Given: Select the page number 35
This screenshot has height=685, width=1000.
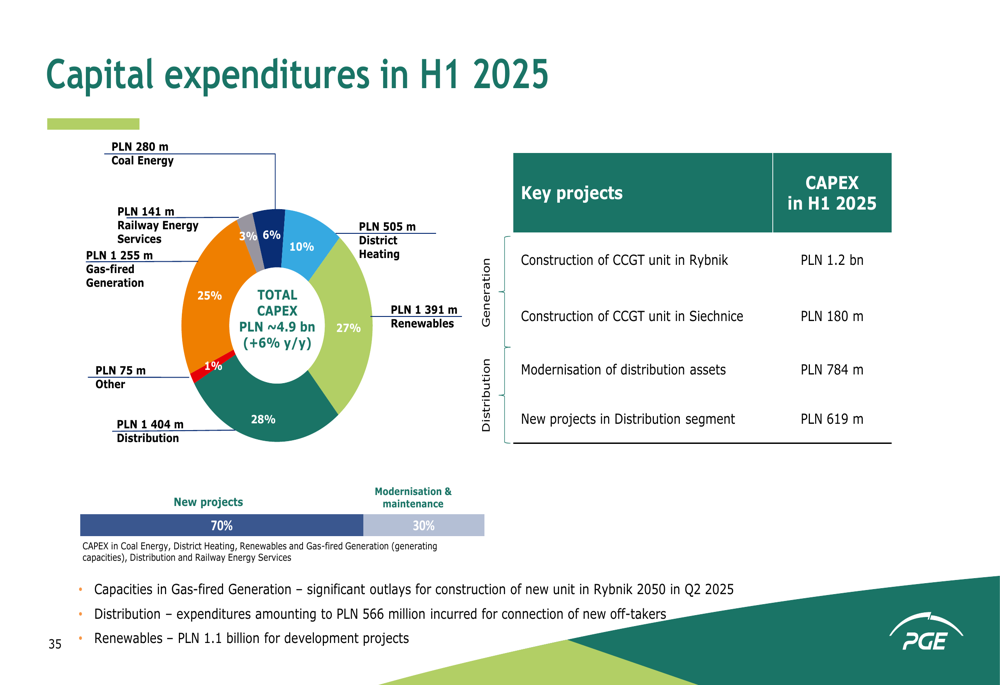Looking at the screenshot, I should pyautogui.click(x=55, y=645).
